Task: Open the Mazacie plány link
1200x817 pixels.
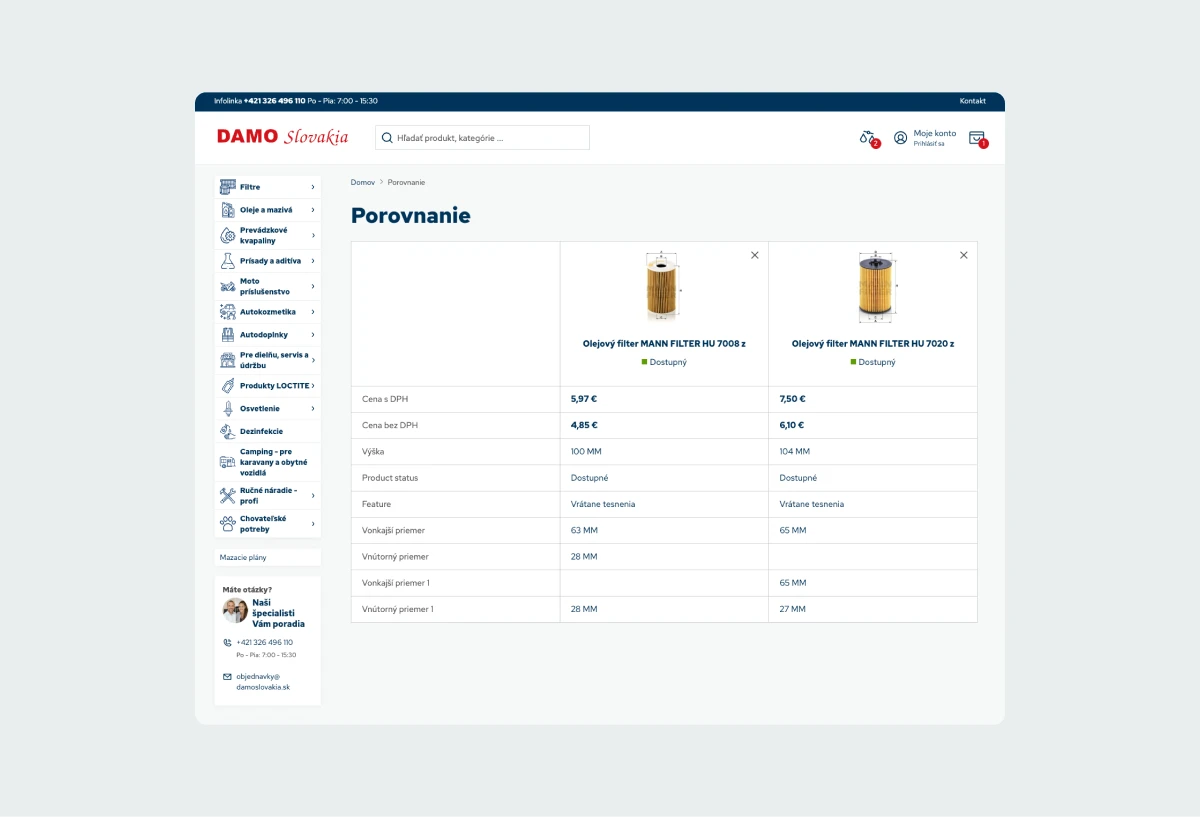Action: pyautogui.click(x=243, y=557)
